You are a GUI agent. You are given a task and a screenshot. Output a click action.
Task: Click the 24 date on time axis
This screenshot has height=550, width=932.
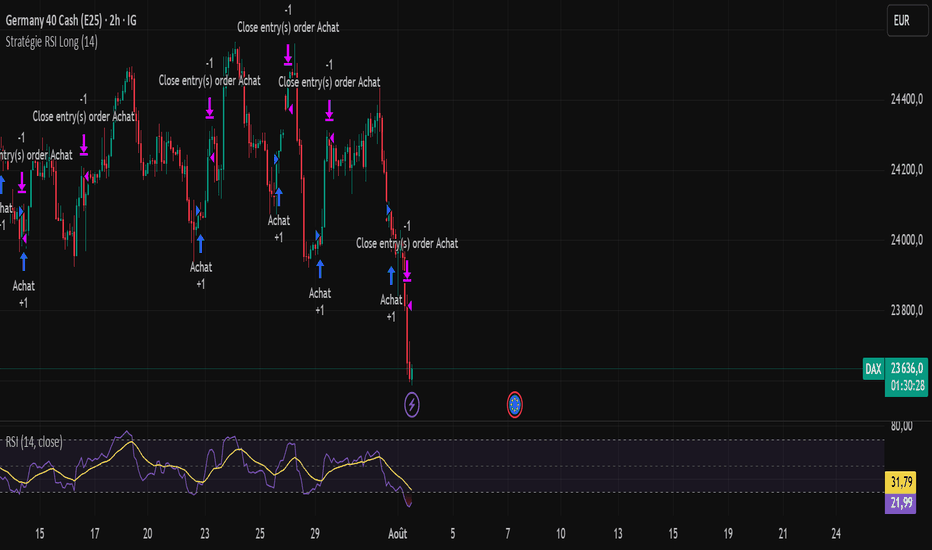click(836, 534)
